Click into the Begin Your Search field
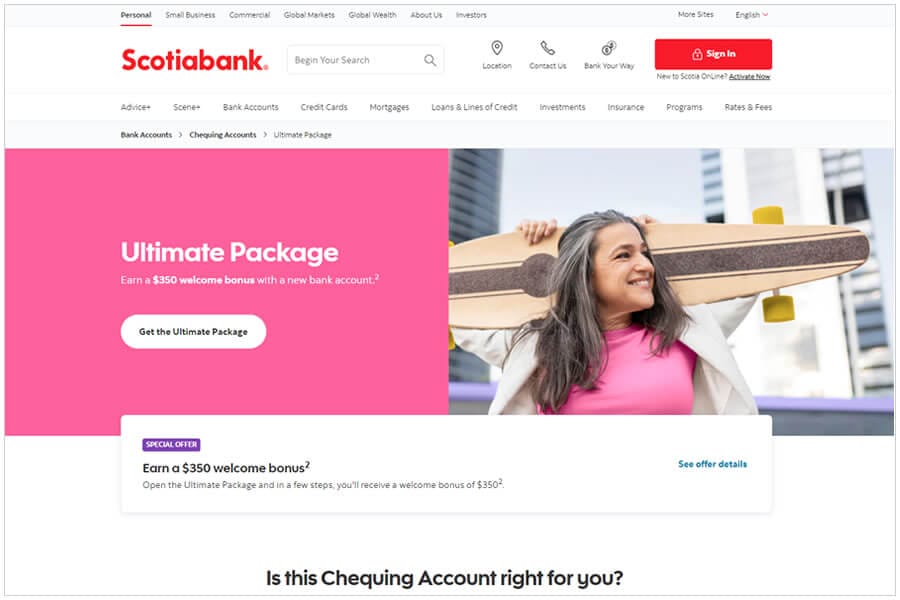The width and height of the screenshot is (900, 600). (356, 60)
